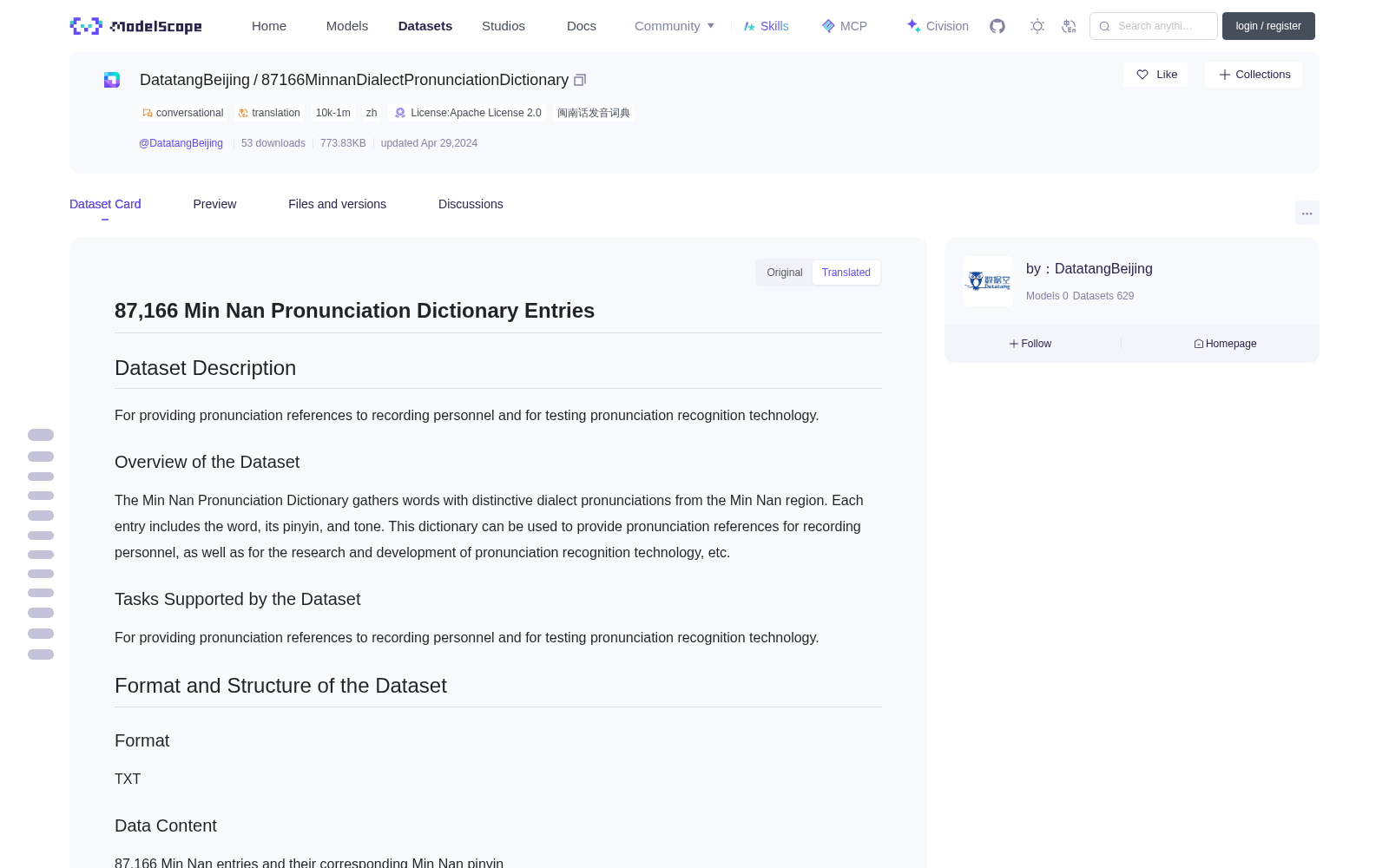Screen dimensions: 1389x868
Task: Click the 87166MinnanDialectPronunciationDictionary title
Action: pos(415,80)
